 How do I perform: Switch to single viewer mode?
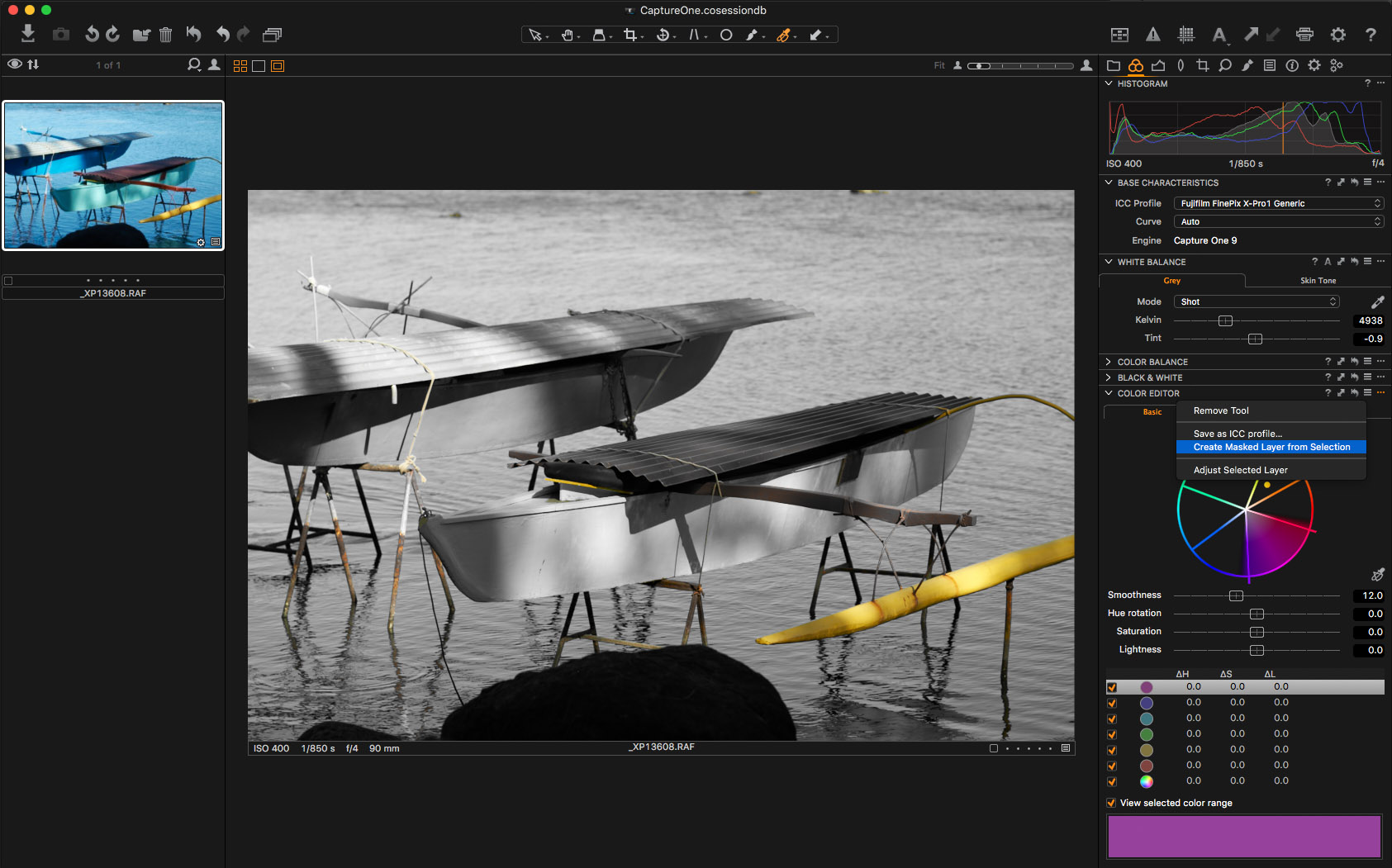pos(259,66)
